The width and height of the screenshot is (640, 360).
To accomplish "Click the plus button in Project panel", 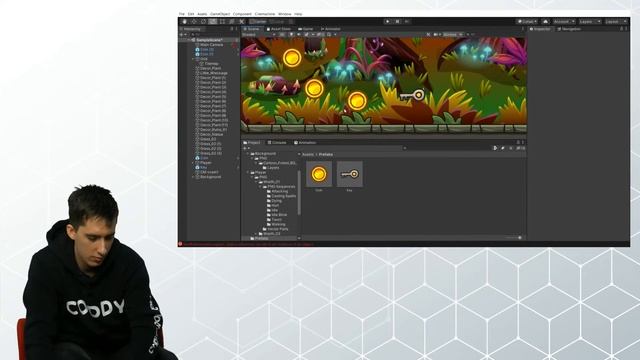I will pos(245,148).
